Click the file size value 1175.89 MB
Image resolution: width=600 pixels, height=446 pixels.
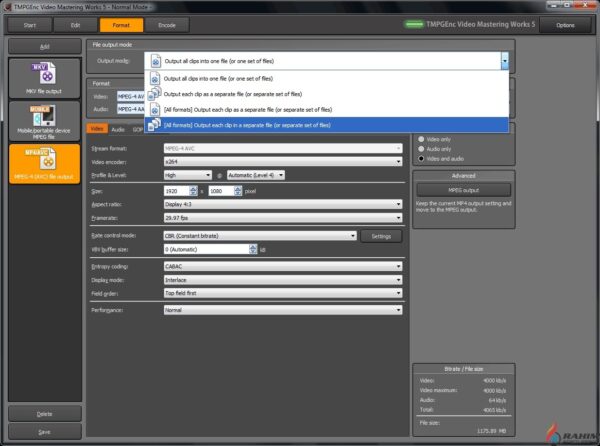pos(491,431)
